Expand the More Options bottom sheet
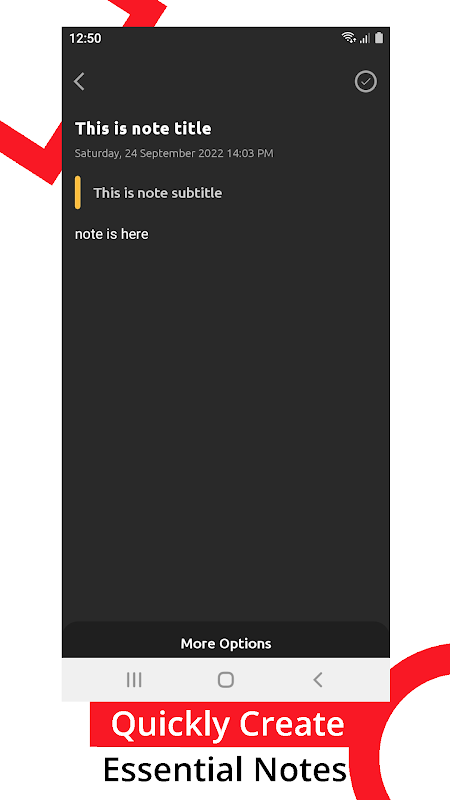Screen dimensions: 450x800 226,643
